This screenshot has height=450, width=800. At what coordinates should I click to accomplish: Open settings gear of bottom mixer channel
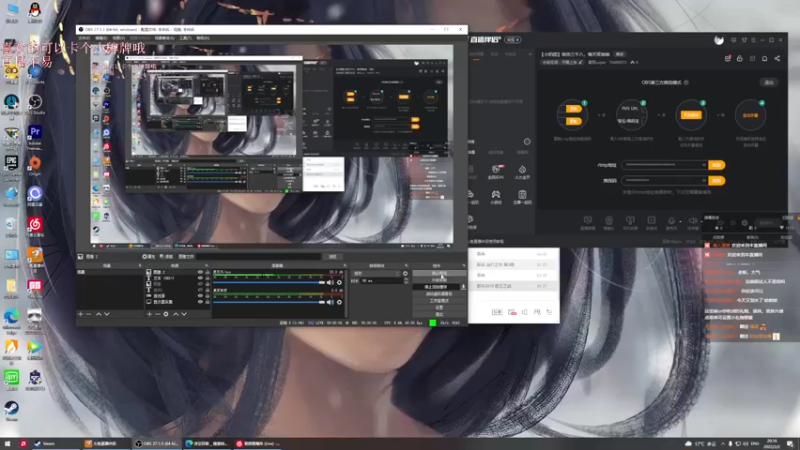pos(339,302)
